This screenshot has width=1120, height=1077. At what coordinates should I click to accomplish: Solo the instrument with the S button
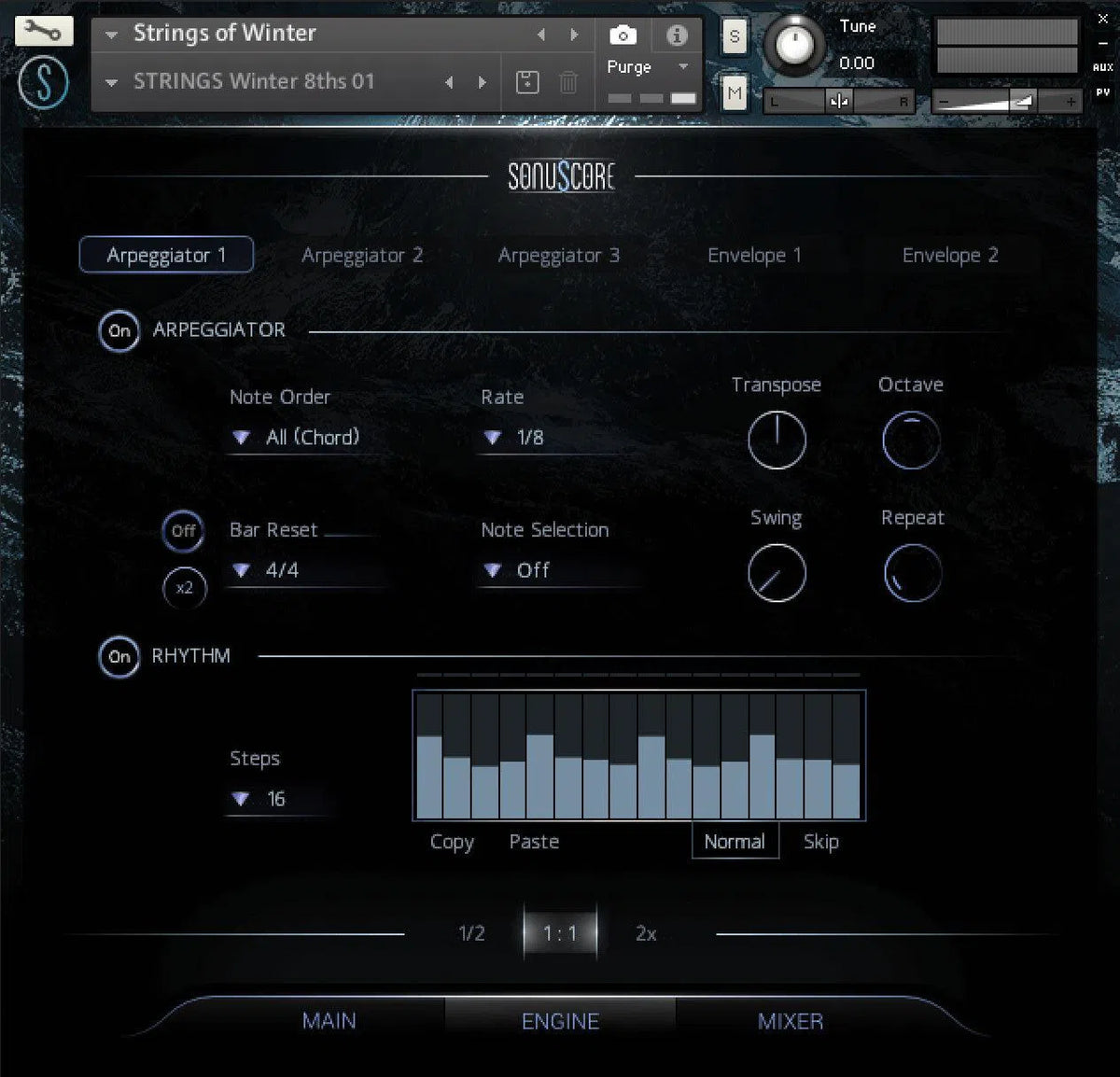[x=734, y=36]
